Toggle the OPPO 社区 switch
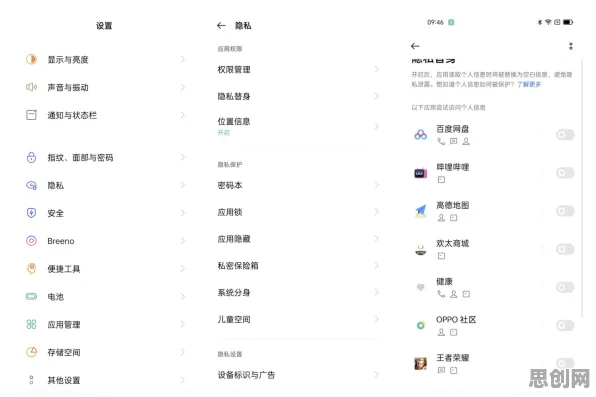The width and height of the screenshot is (596, 397). 565,325
